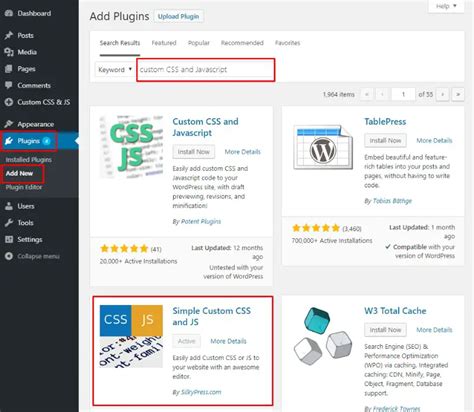Click the Plugins plug icon

tap(9, 141)
